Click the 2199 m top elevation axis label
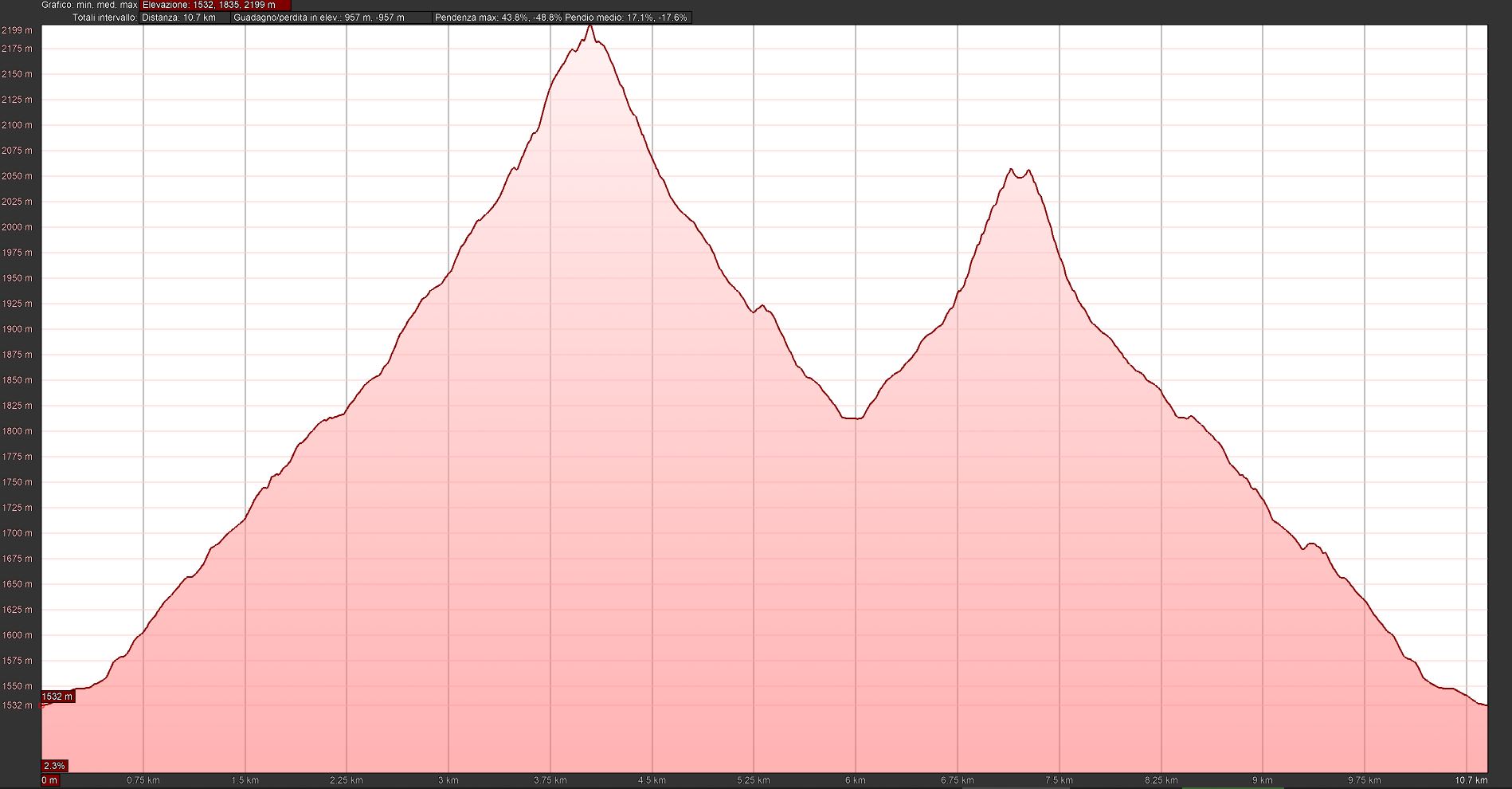The image size is (1512, 789). coord(17,30)
